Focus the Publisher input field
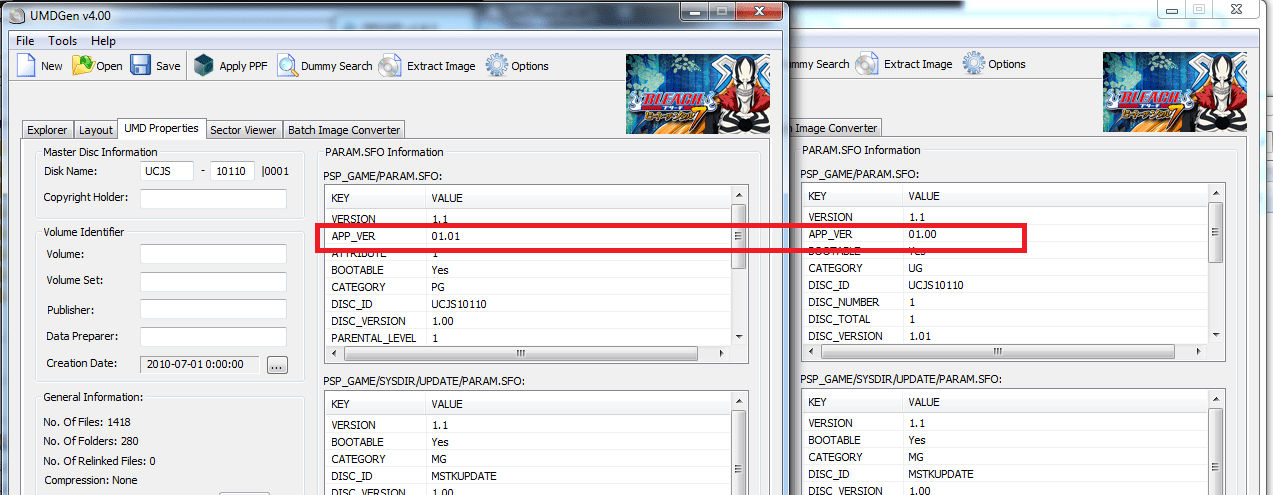This screenshot has width=1273, height=495. pos(213,309)
